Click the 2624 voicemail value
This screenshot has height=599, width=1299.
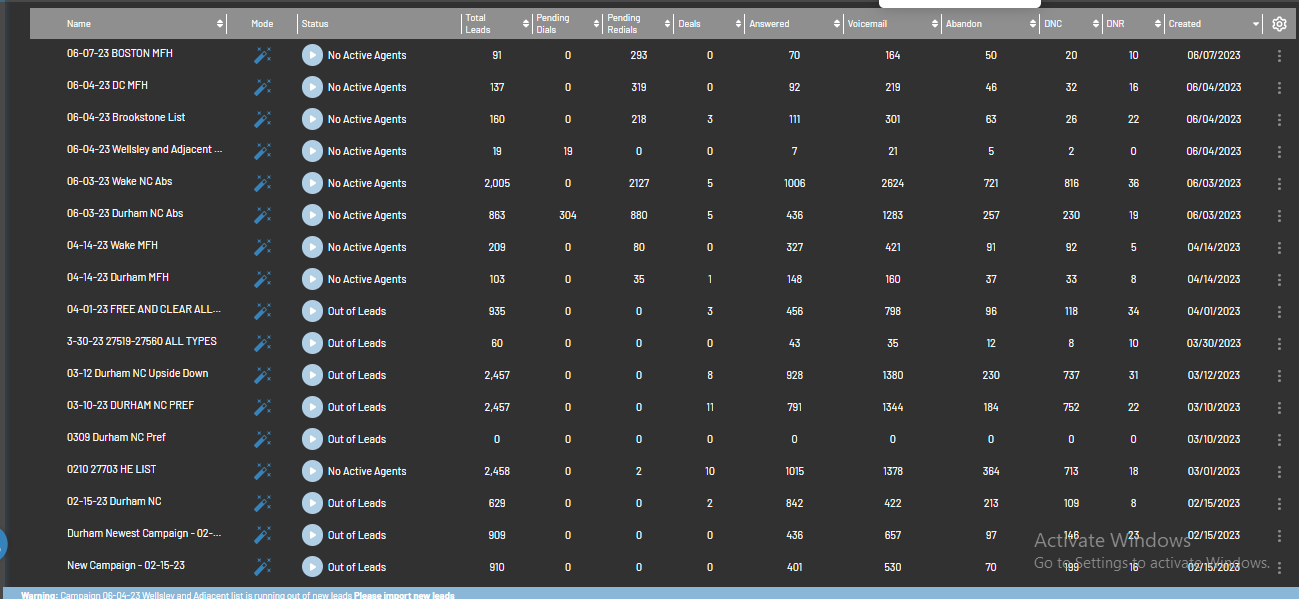[893, 183]
